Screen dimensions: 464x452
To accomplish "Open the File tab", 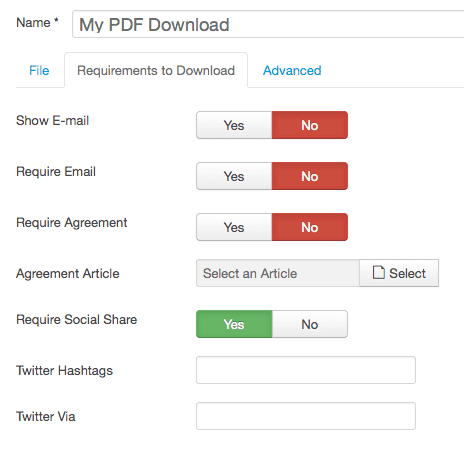I will pos(39,70).
